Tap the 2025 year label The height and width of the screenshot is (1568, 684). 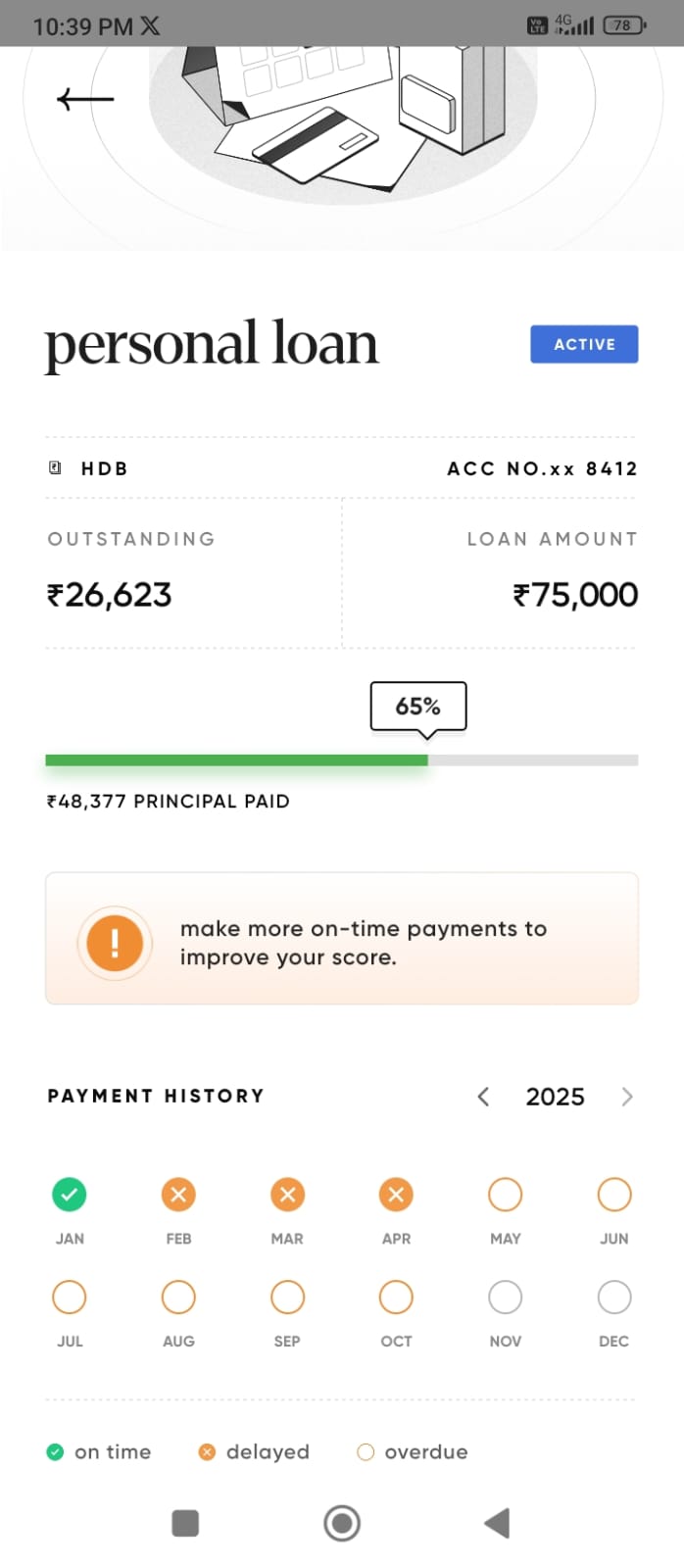(x=555, y=1097)
